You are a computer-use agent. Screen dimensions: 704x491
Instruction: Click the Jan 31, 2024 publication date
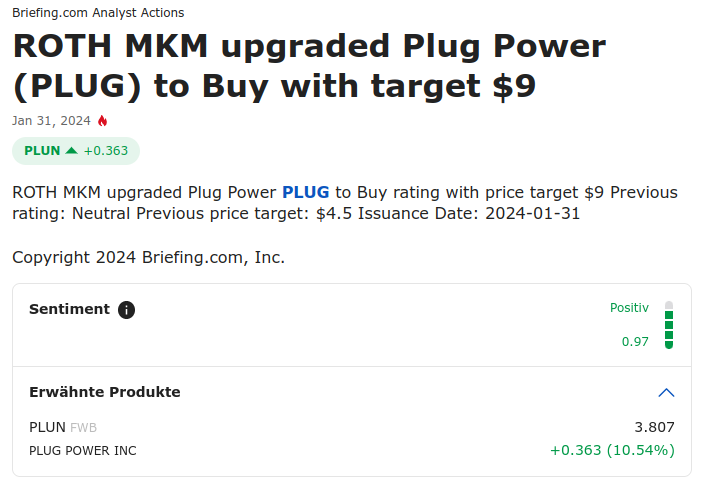click(51, 121)
